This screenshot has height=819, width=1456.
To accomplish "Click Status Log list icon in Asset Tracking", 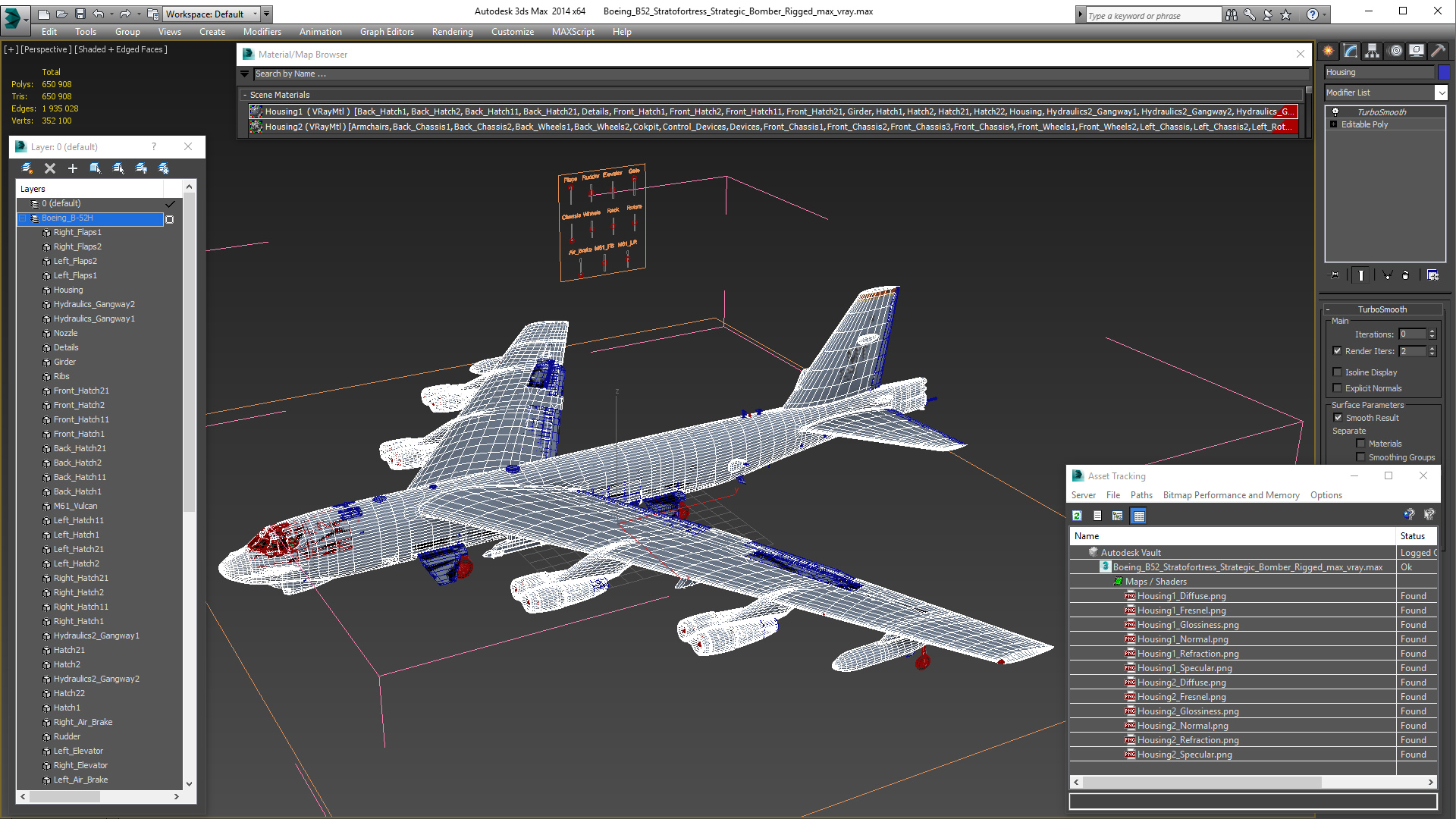I will click(1097, 516).
